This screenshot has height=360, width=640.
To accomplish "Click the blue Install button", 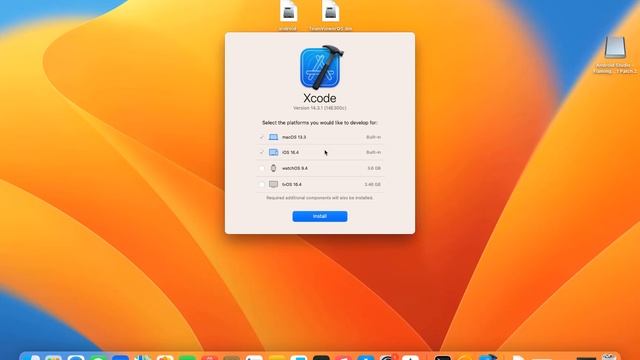I will tap(320, 216).
